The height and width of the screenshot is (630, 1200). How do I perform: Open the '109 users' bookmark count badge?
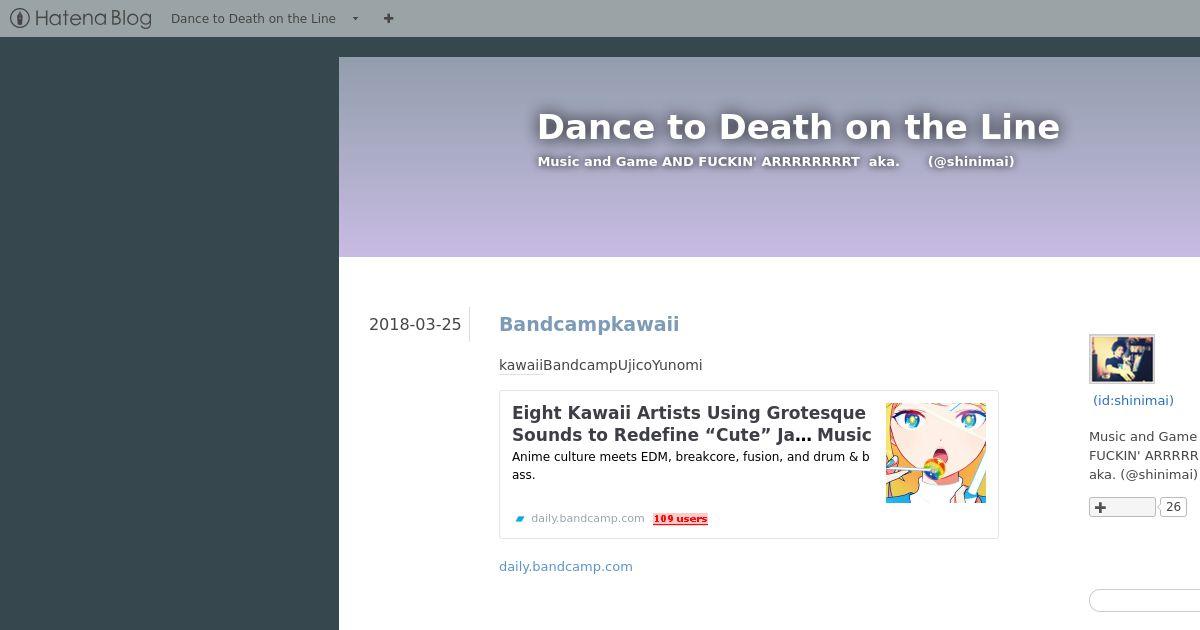coord(680,519)
